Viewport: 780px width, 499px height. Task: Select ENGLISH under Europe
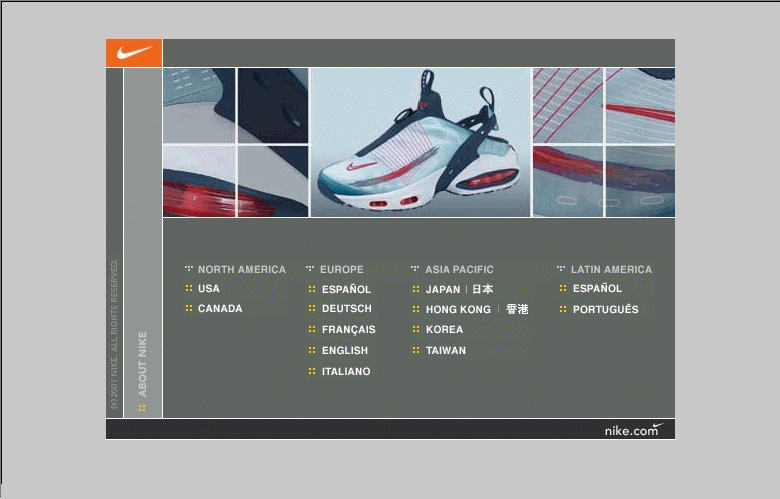(x=345, y=350)
